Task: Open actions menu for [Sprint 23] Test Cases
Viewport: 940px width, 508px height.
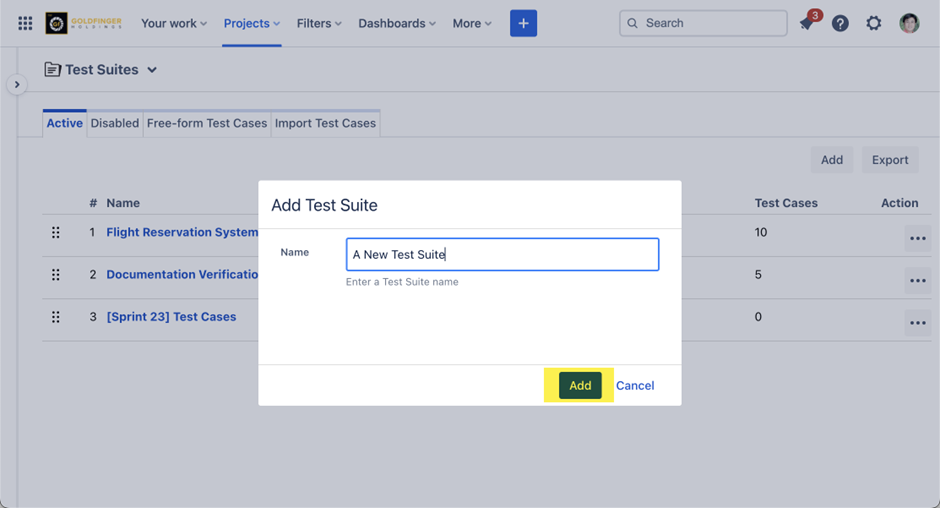Action: point(917,322)
